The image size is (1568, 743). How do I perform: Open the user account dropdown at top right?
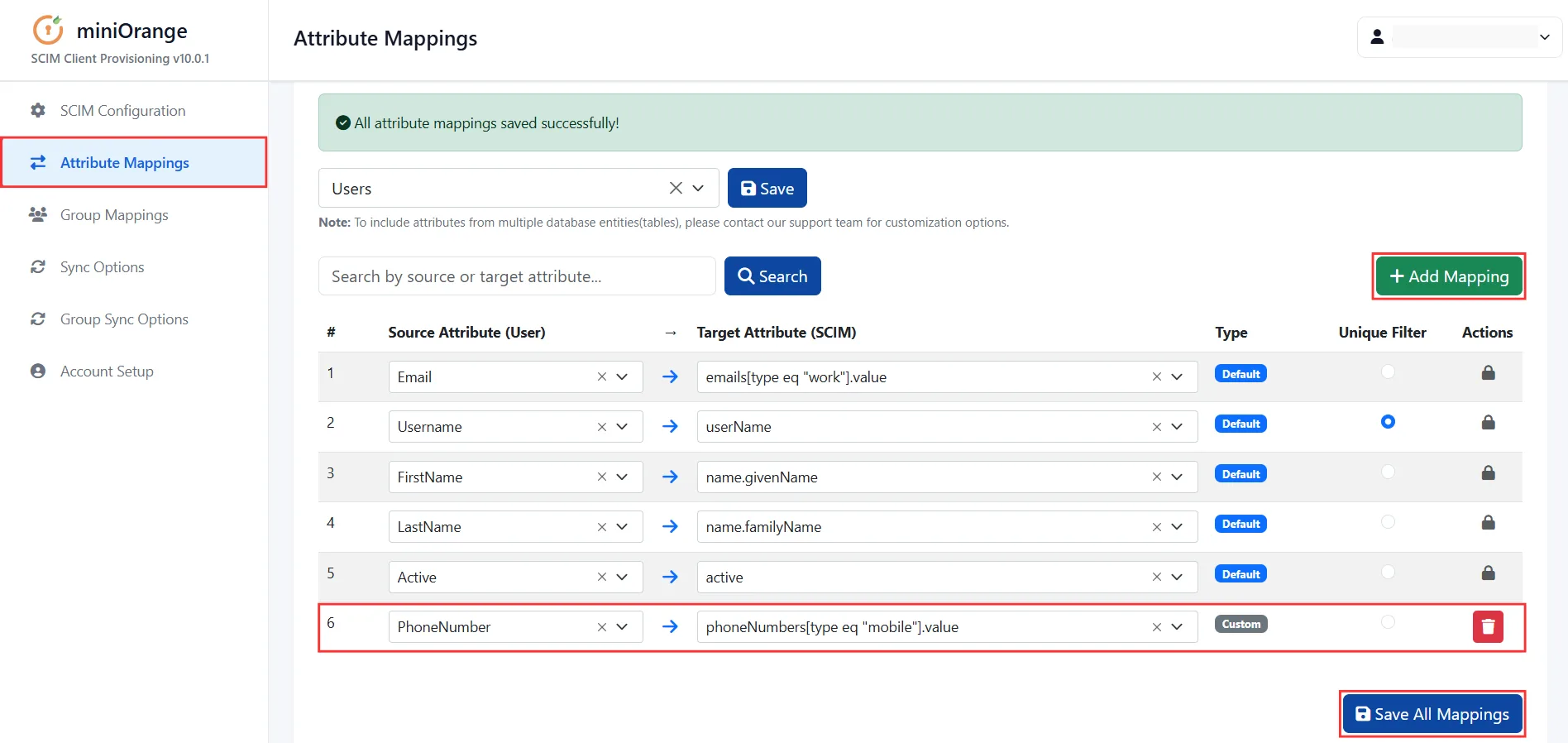(1544, 37)
